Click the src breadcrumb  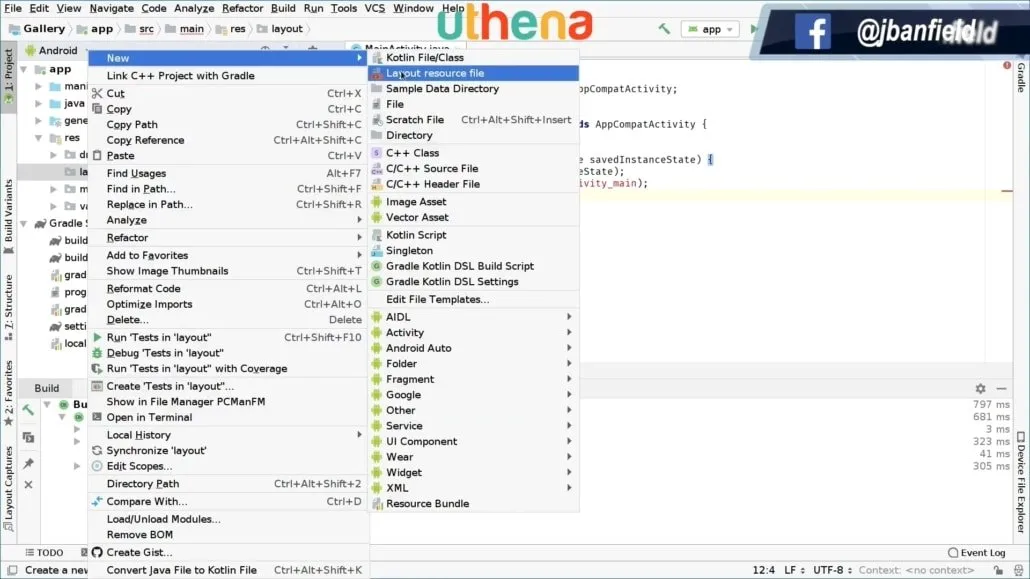pos(140,29)
